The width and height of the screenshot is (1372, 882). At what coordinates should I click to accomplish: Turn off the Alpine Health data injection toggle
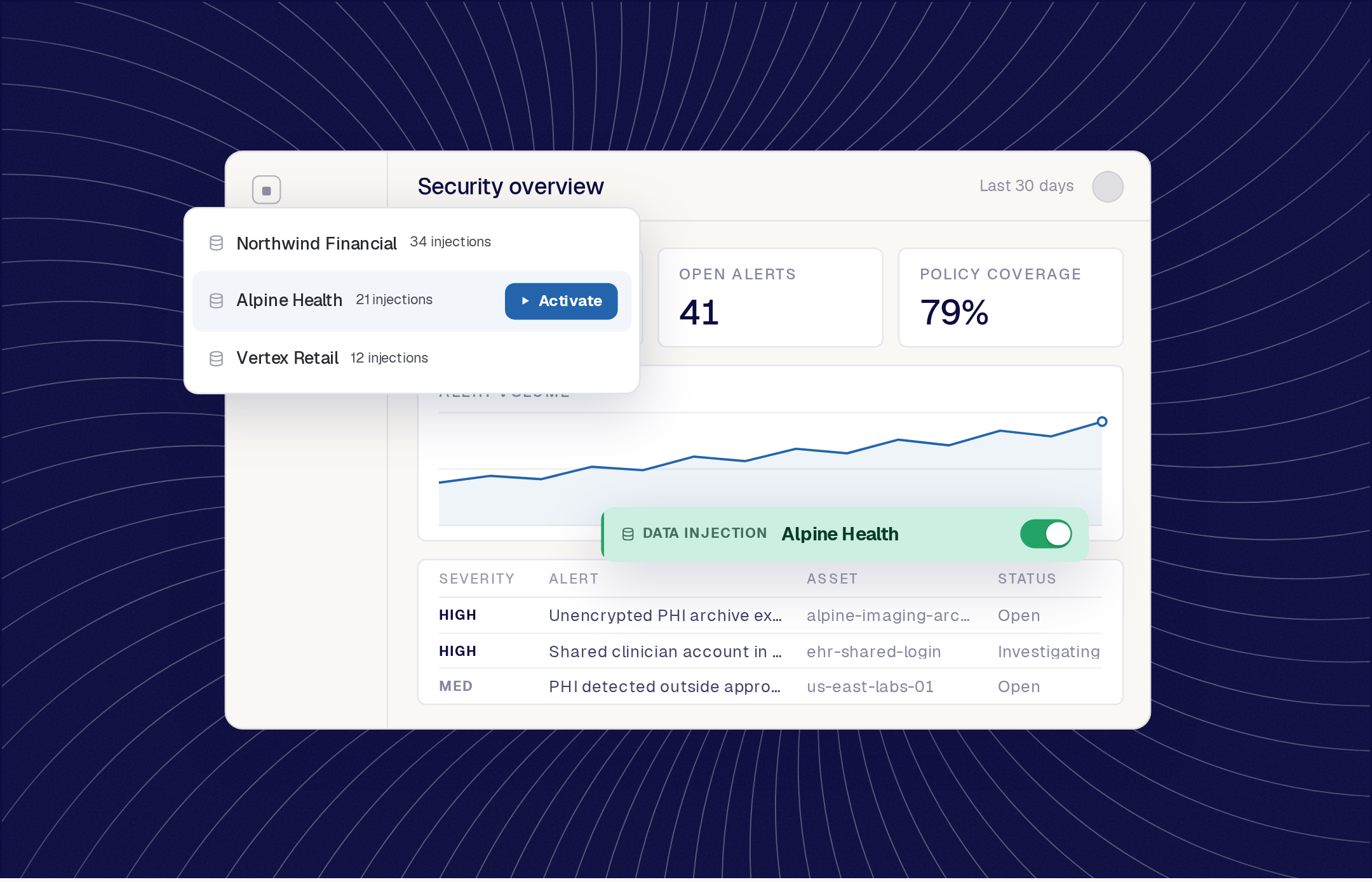coord(1046,534)
